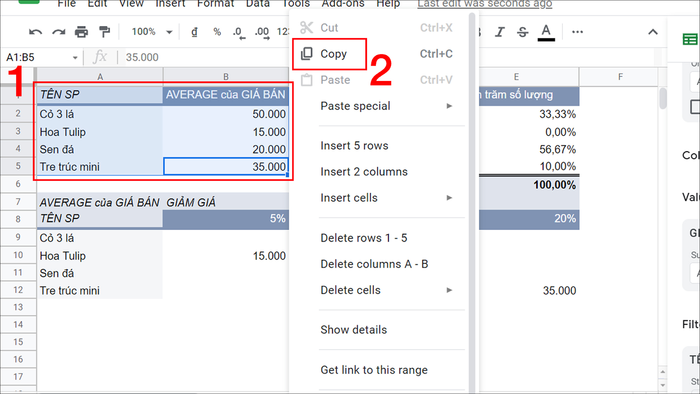Open the Data menu
Viewport: 700px width, 394px height.
(x=258, y=4)
